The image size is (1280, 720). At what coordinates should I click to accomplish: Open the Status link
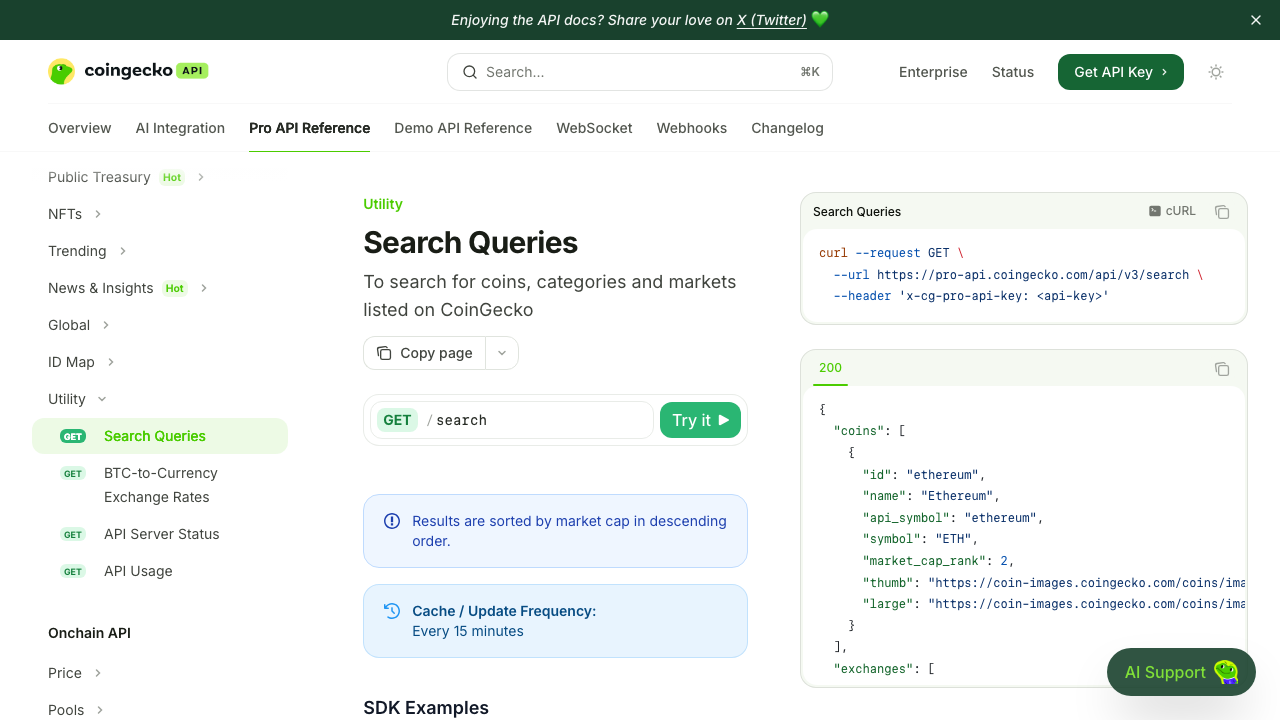[x=1013, y=72]
